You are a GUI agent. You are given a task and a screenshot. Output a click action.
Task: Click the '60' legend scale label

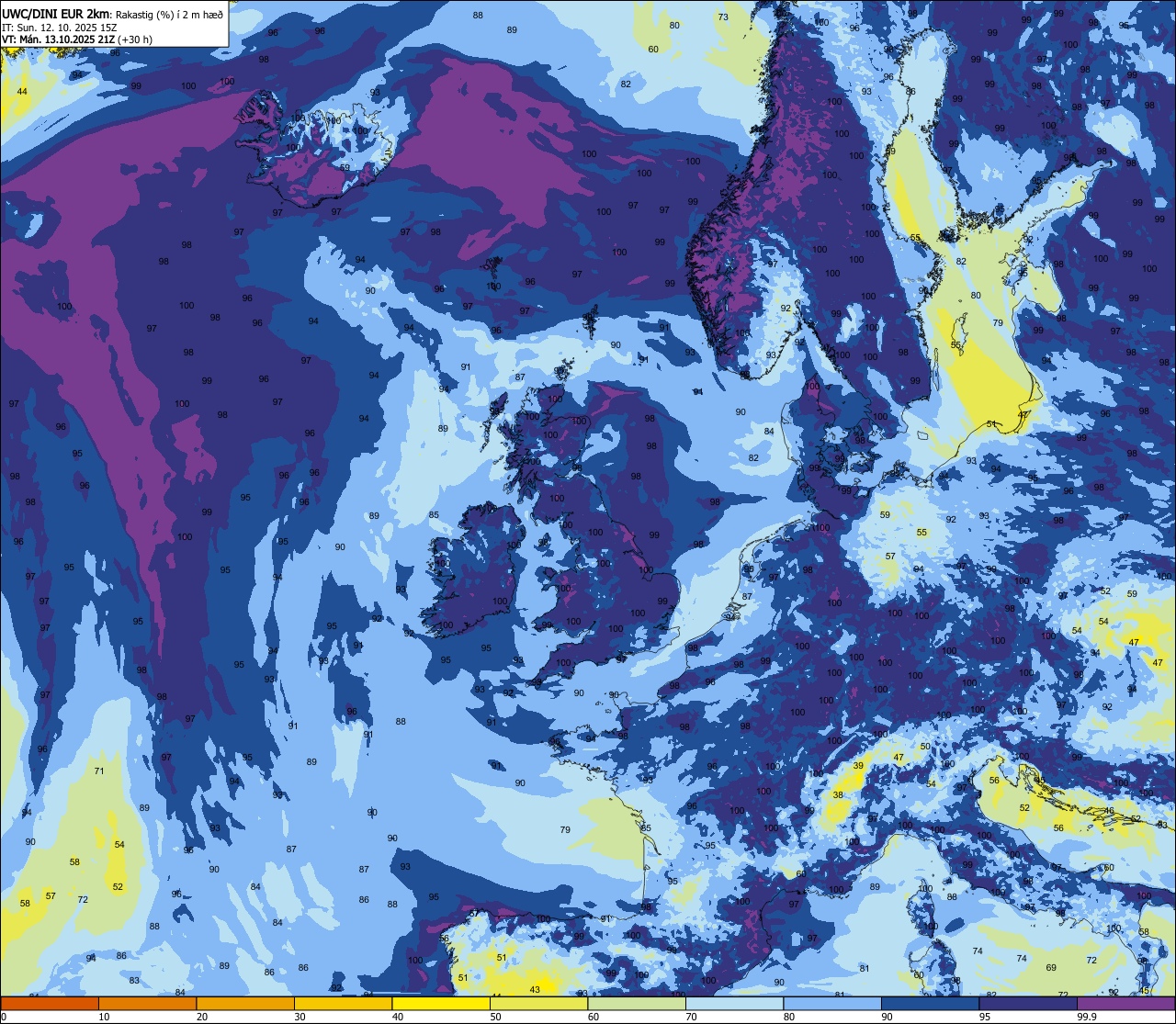point(594,1017)
